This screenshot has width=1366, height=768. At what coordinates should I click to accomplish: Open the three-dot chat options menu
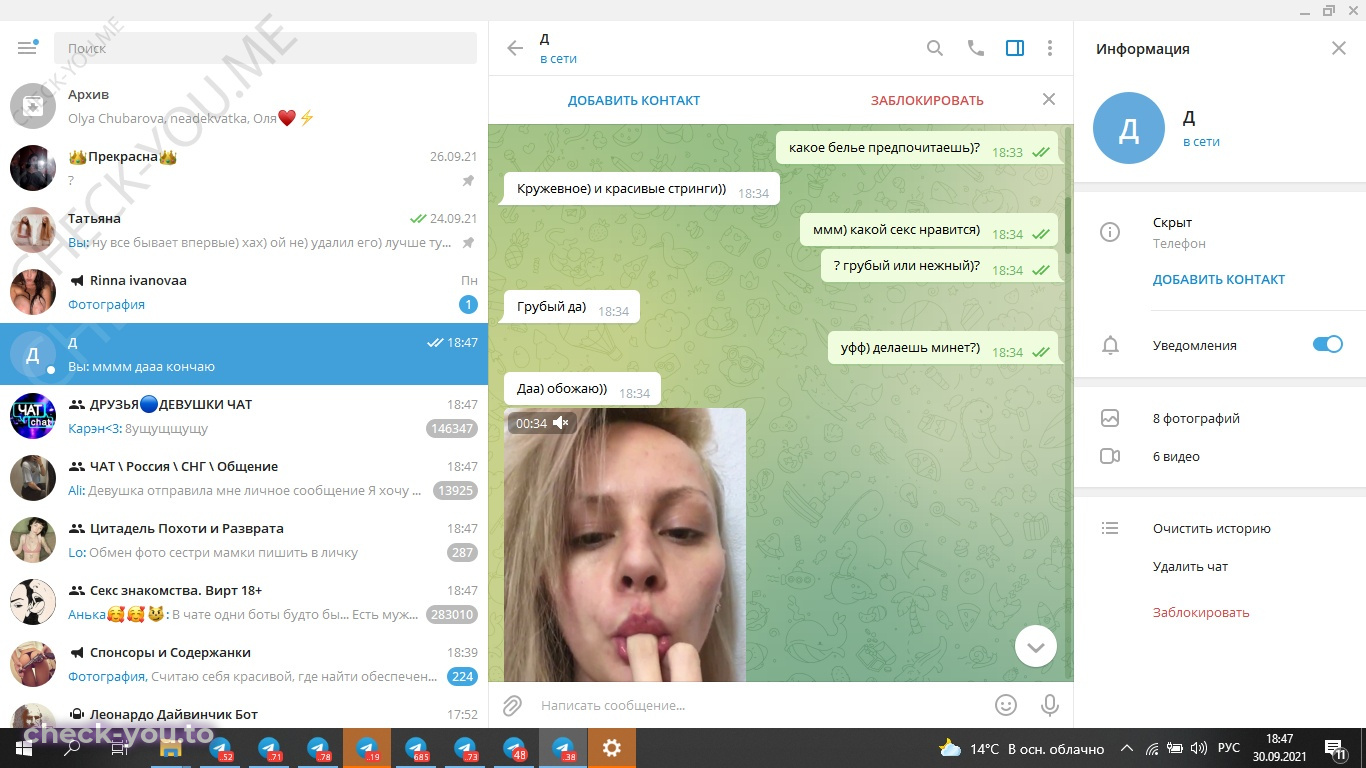pos(1050,48)
